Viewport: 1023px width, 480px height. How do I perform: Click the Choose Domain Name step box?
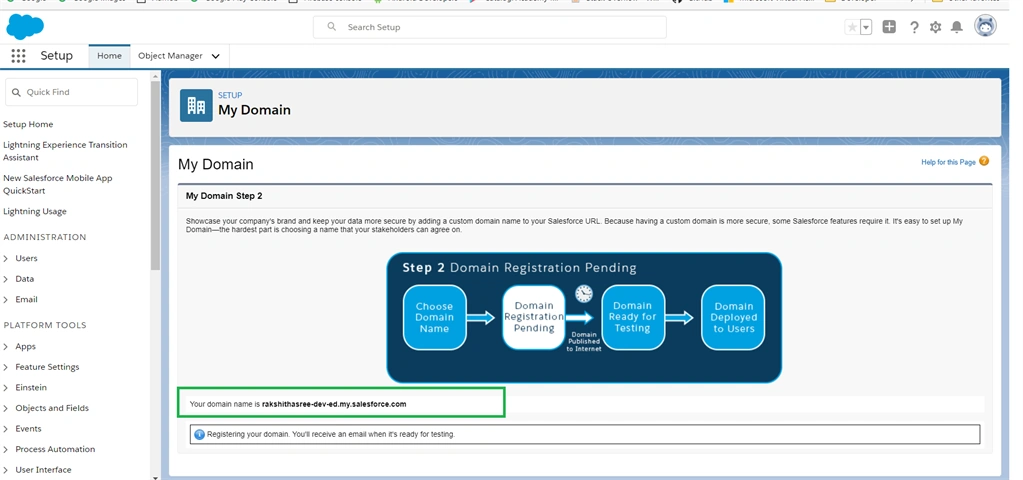[435, 318]
